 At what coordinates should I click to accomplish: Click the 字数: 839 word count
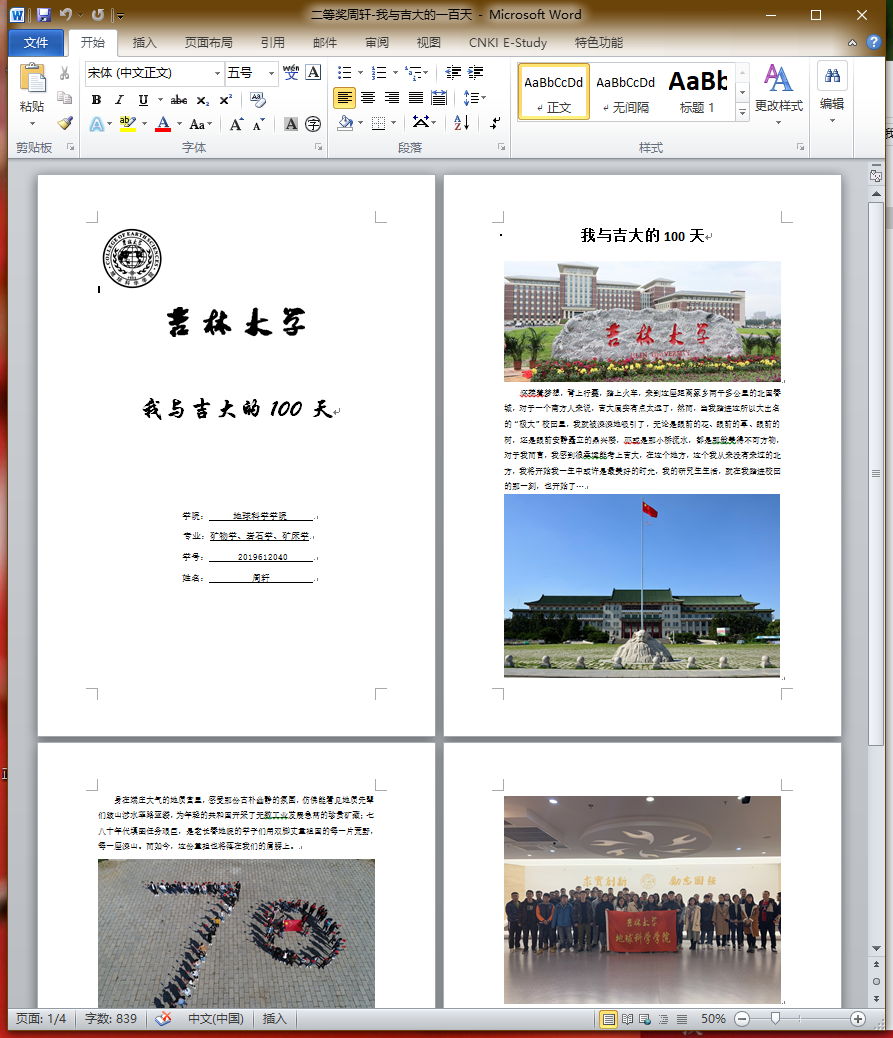111,1019
